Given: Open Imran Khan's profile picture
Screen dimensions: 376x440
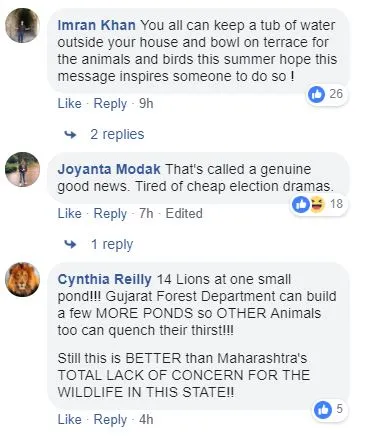Looking at the screenshot, I should pyautogui.click(x=22, y=25).
